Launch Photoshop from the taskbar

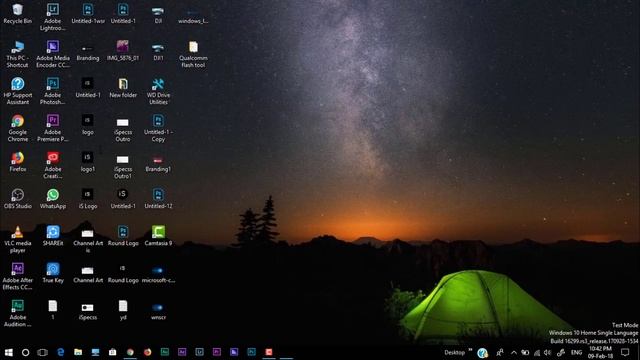coord(251,352)
